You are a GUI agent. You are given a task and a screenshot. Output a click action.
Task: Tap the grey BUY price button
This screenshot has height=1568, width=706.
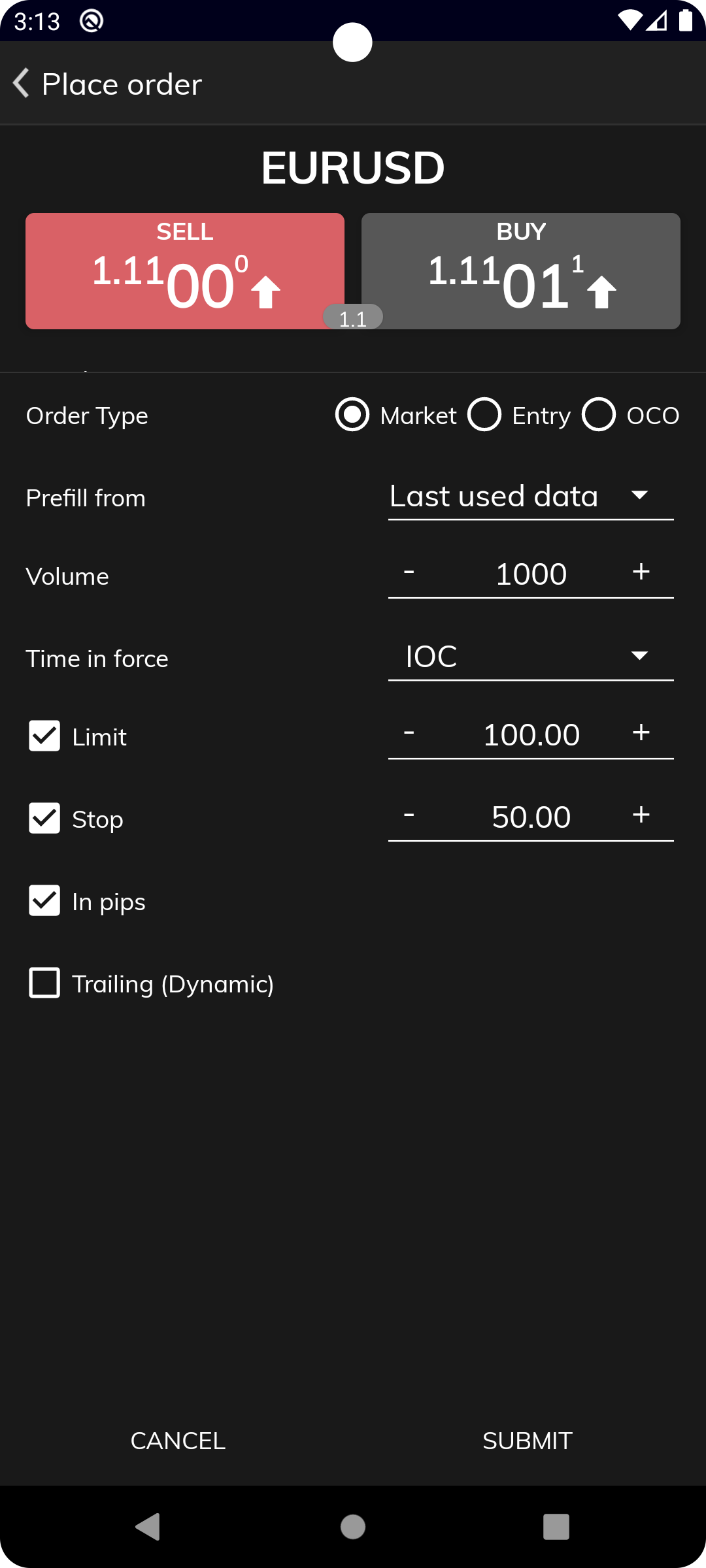521,271
